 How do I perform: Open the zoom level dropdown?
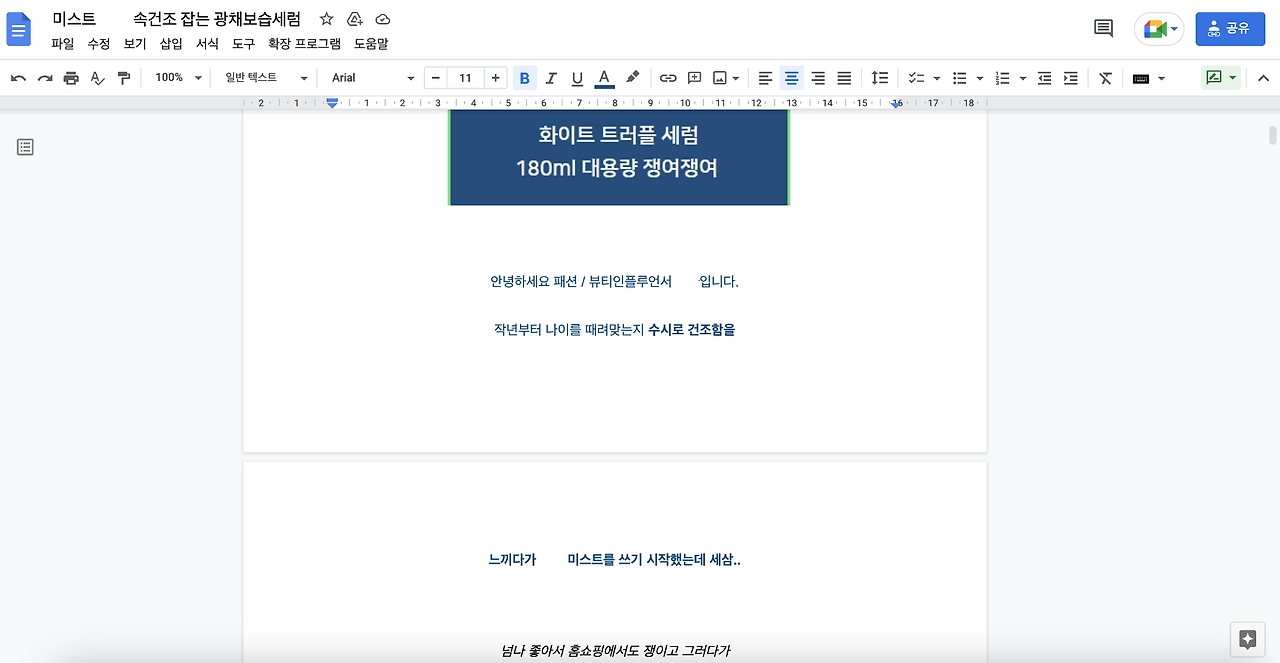[175, 77]
